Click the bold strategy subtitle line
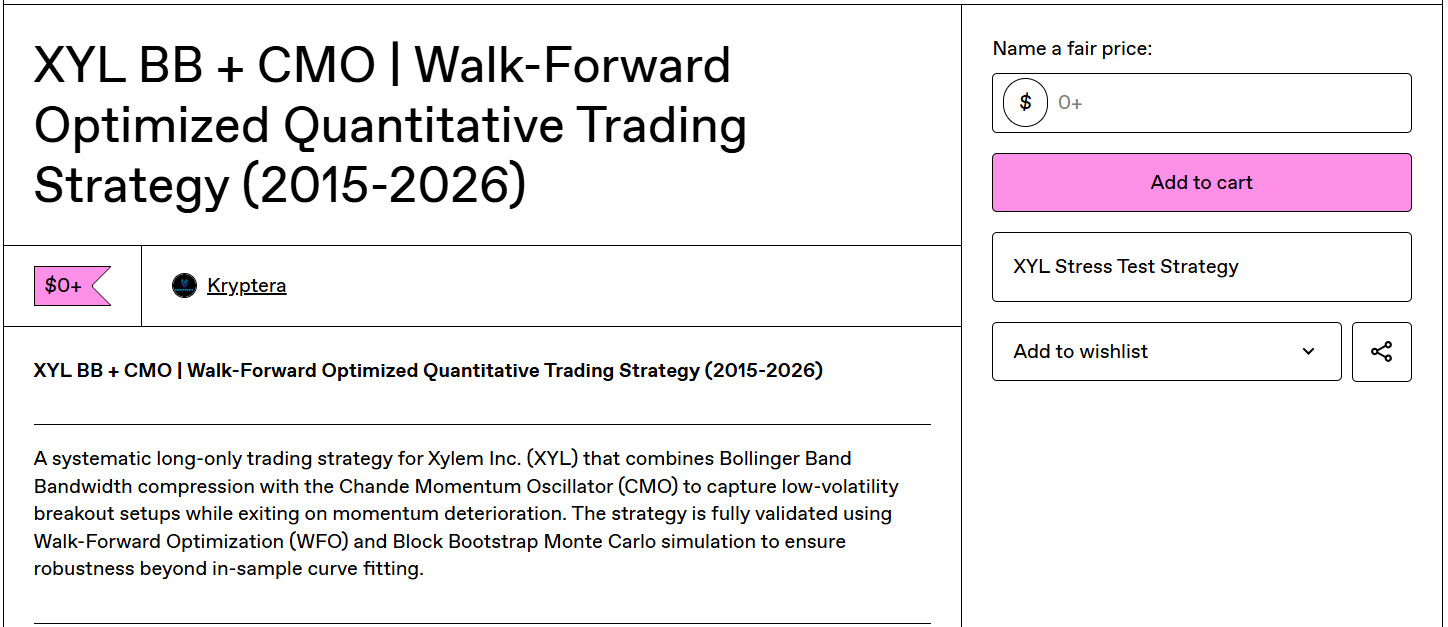This screenshot has width=1448, height=627. pos(428,371)
